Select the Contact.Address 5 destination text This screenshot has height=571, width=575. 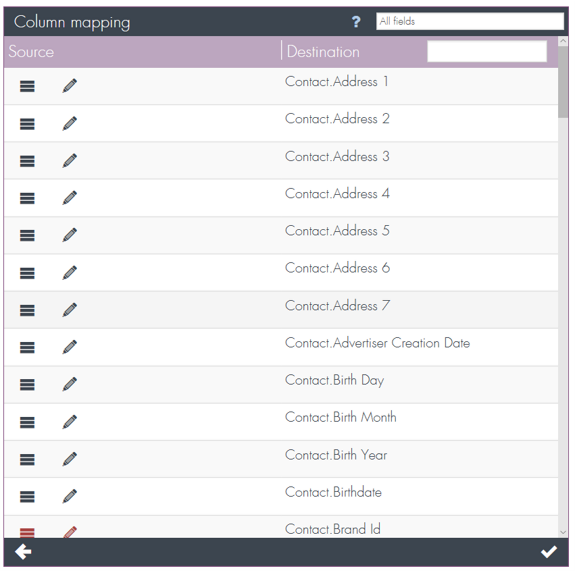click(337, 231)
